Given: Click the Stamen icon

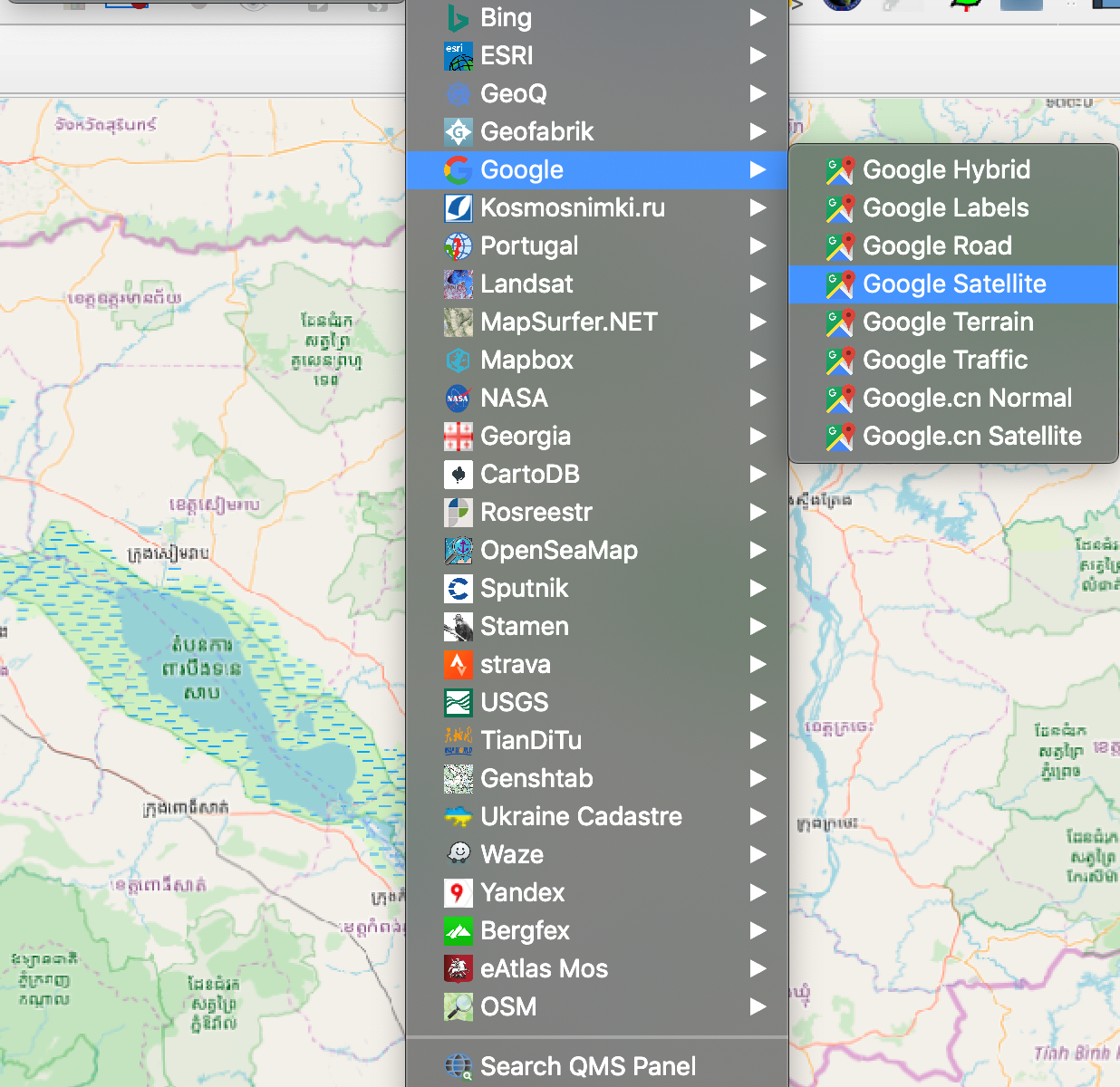Looking at the screenshot, I should pyautogui.click(x=459, y=627).
